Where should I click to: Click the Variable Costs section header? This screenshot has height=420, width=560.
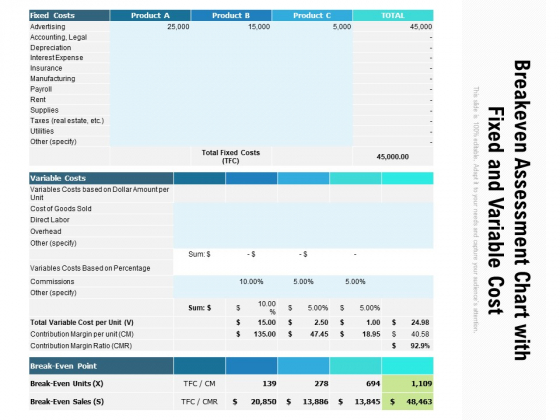[x=101, y=178]
